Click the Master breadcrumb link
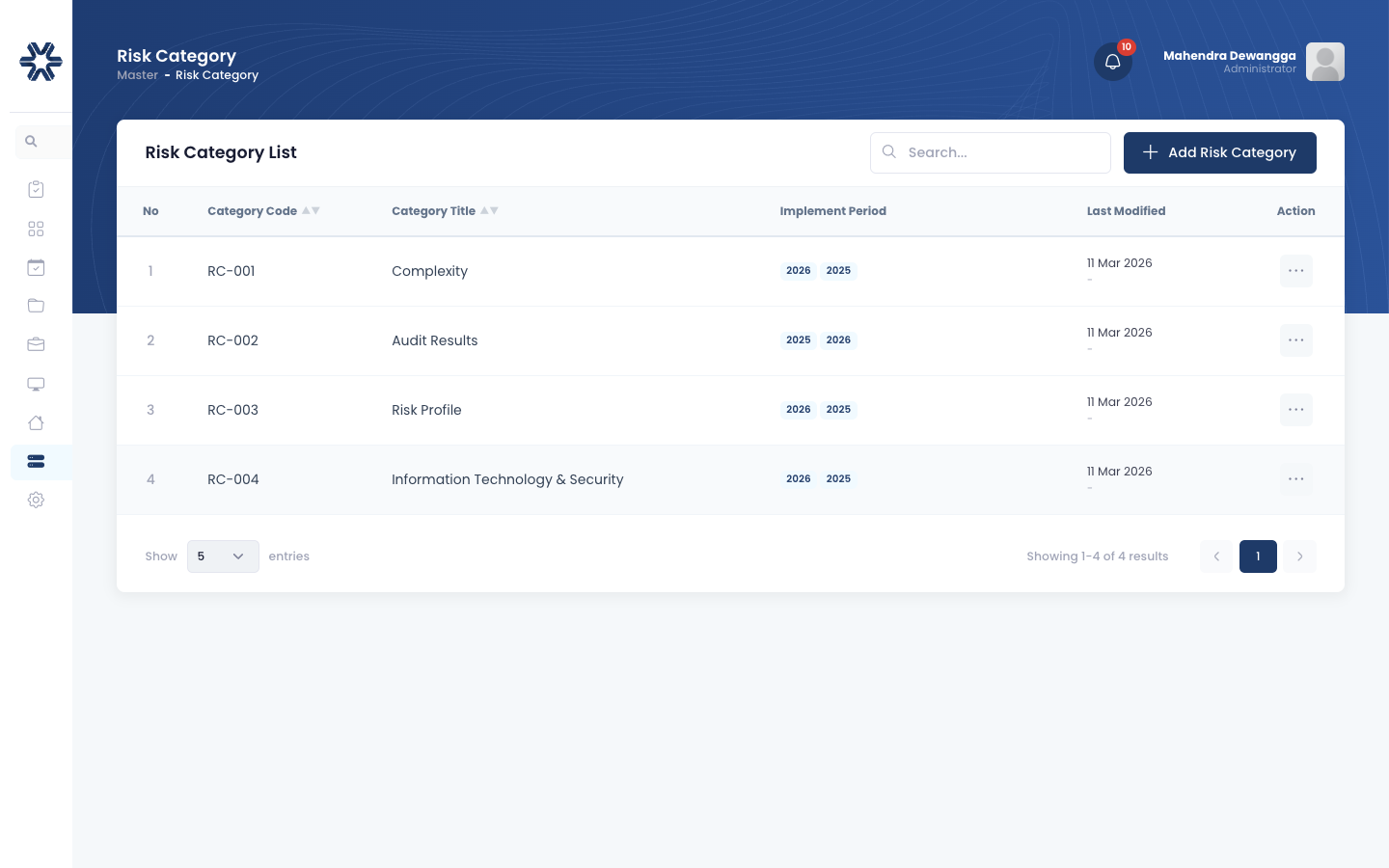Viewport: 1389px width, 868px height. pos(137,75)
